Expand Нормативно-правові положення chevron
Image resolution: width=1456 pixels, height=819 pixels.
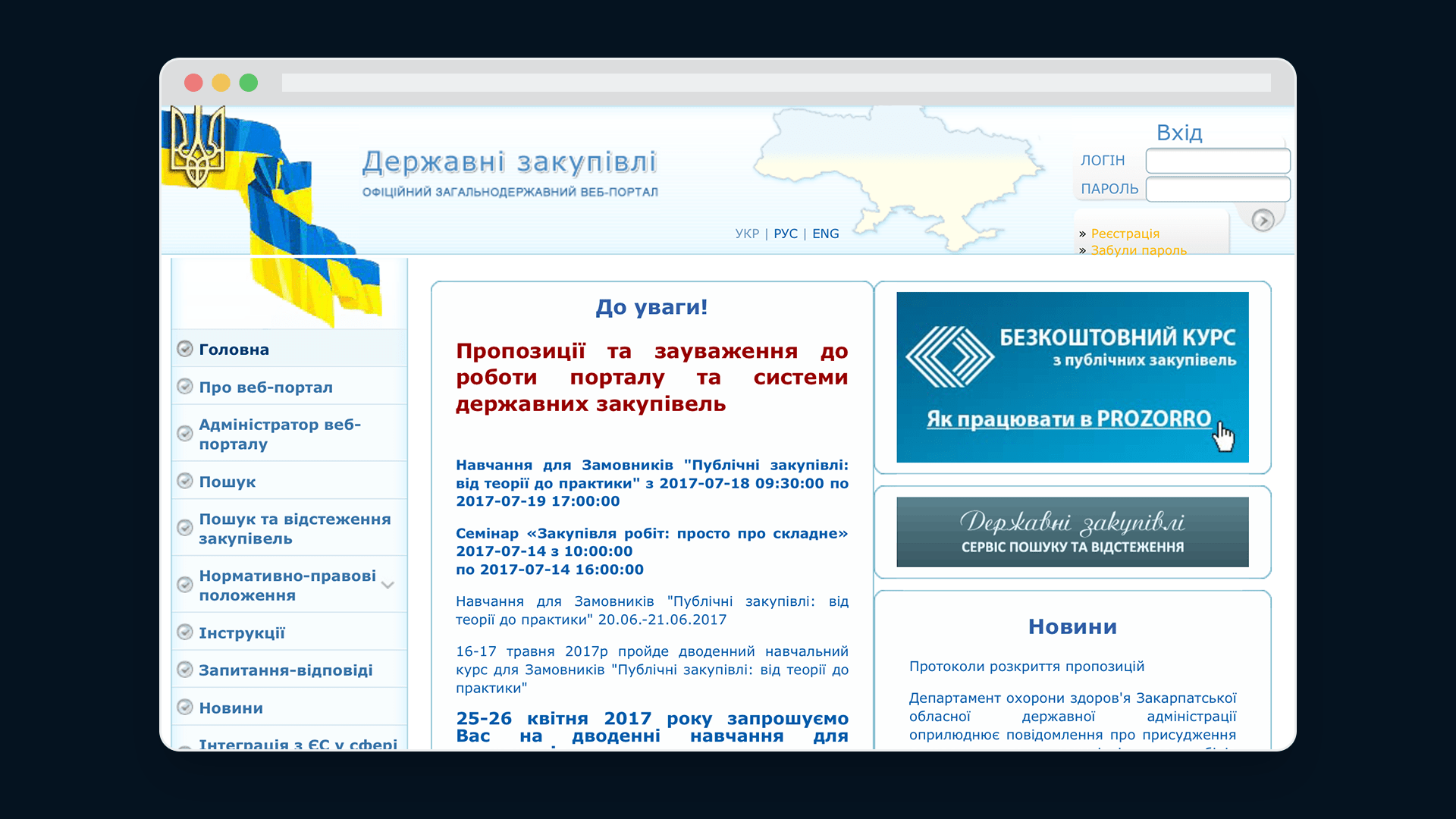[388, 585]
